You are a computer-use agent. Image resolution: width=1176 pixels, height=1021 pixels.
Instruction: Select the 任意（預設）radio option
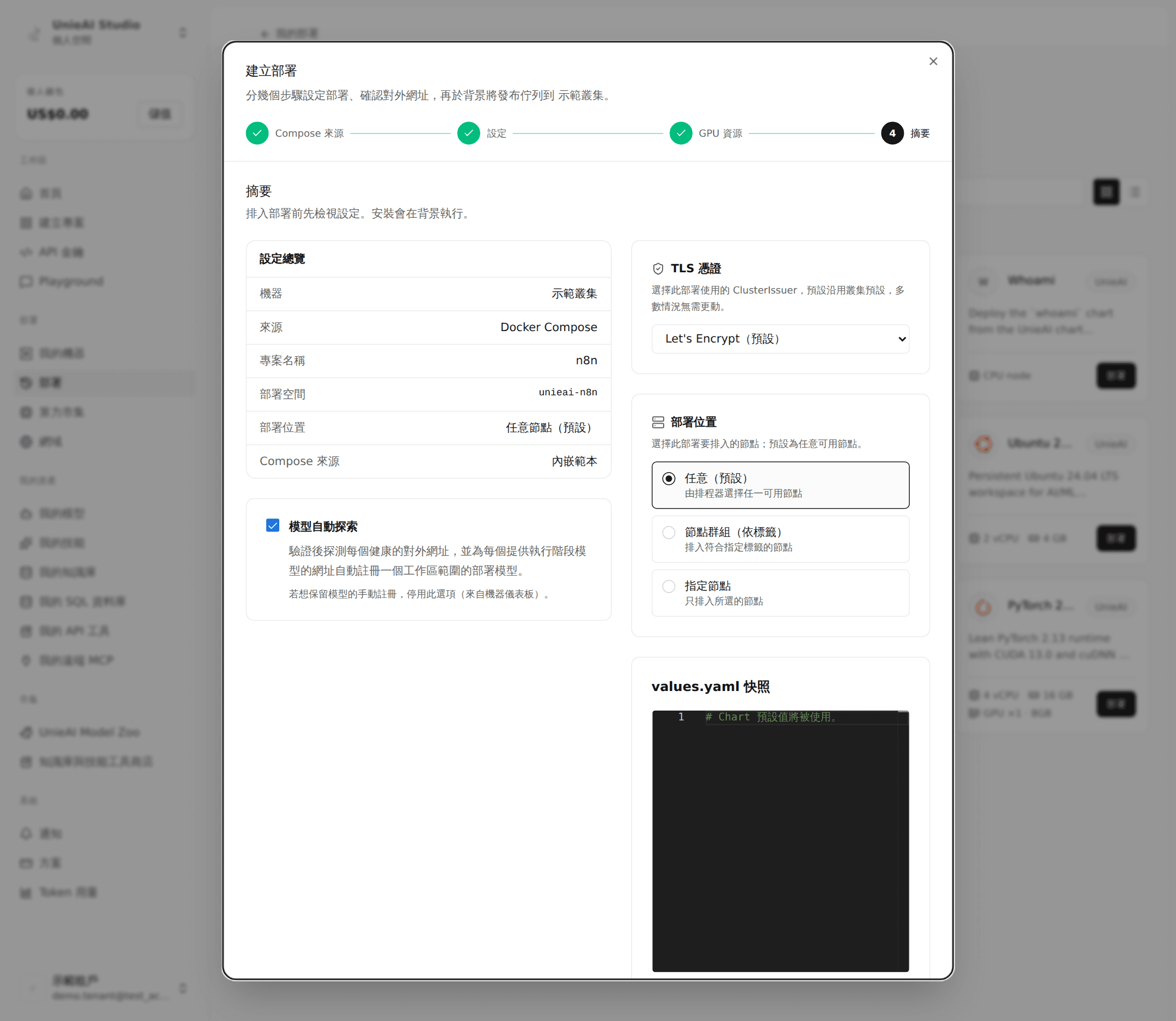point(669,479)
